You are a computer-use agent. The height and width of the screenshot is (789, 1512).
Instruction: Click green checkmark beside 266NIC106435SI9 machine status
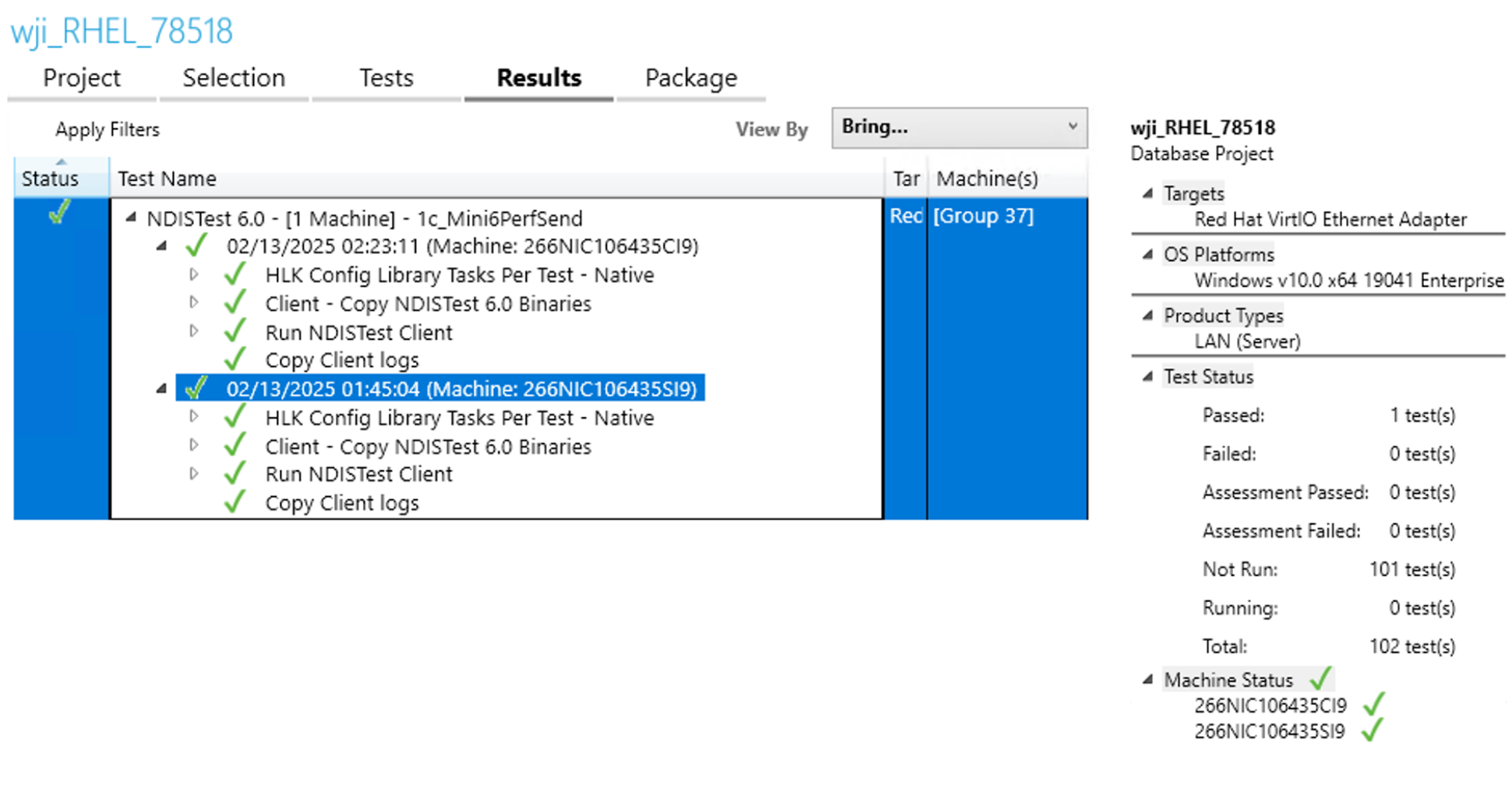[x=1372, y=731]
